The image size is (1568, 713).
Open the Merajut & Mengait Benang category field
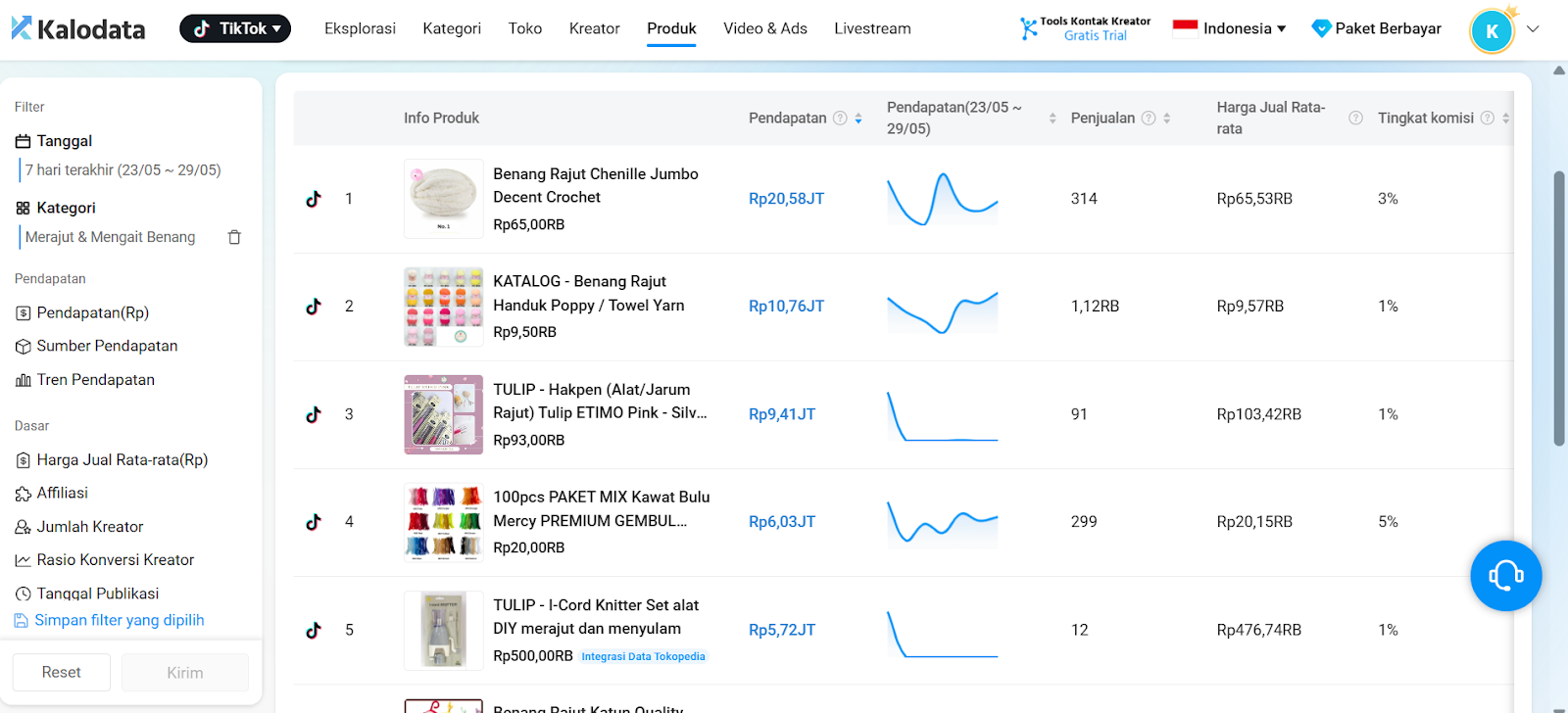click(111, 237)
